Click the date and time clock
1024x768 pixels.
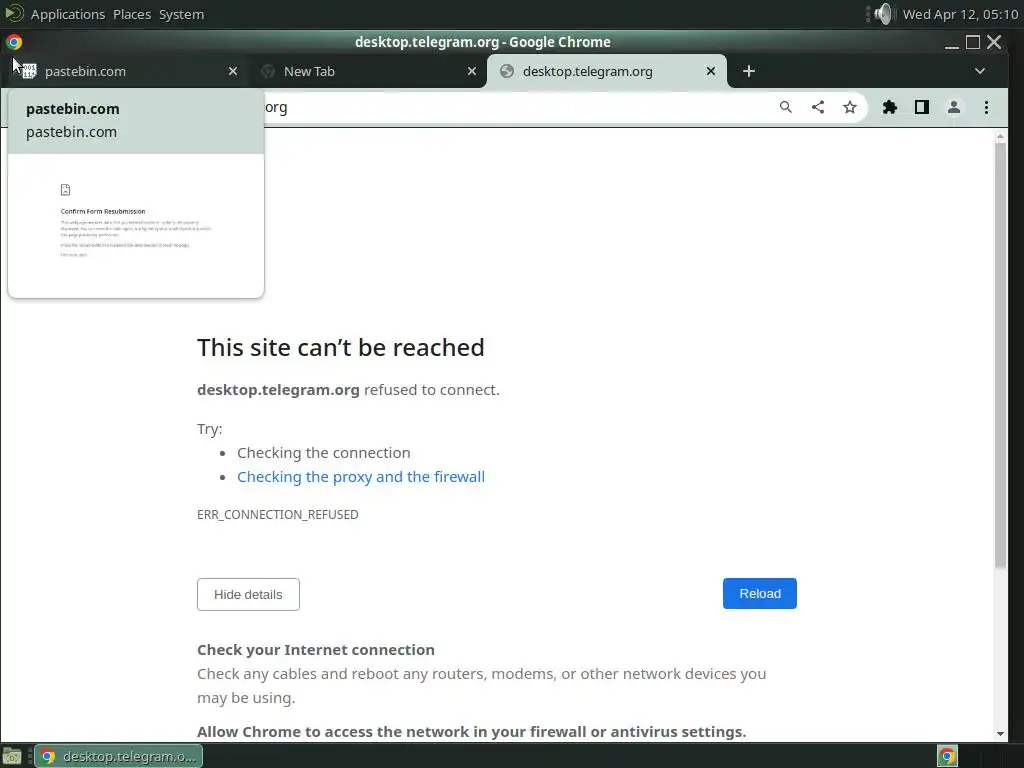point(960,14)
